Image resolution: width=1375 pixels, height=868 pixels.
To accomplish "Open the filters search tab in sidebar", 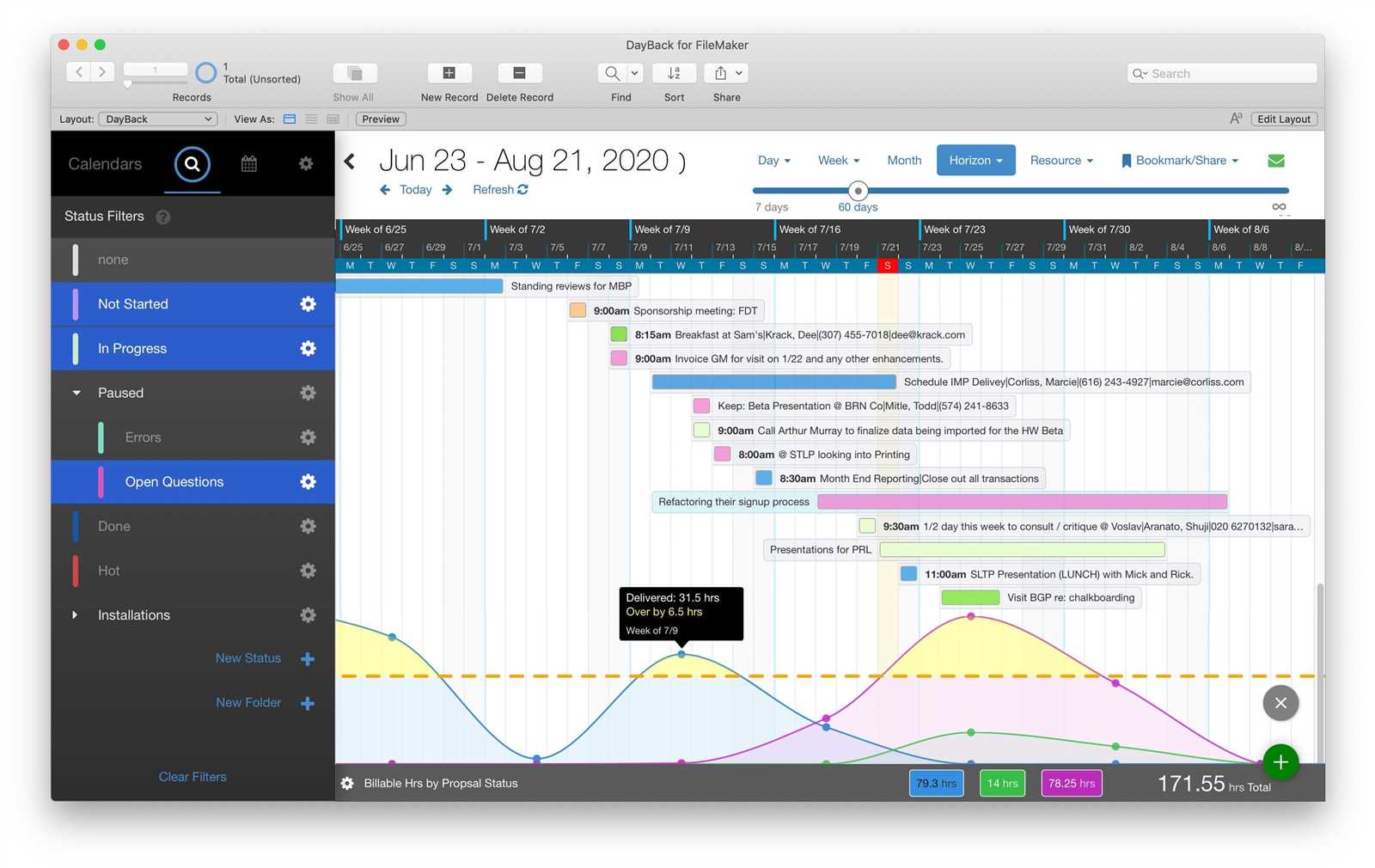I will pyautogui.click(x=192, y=163).
